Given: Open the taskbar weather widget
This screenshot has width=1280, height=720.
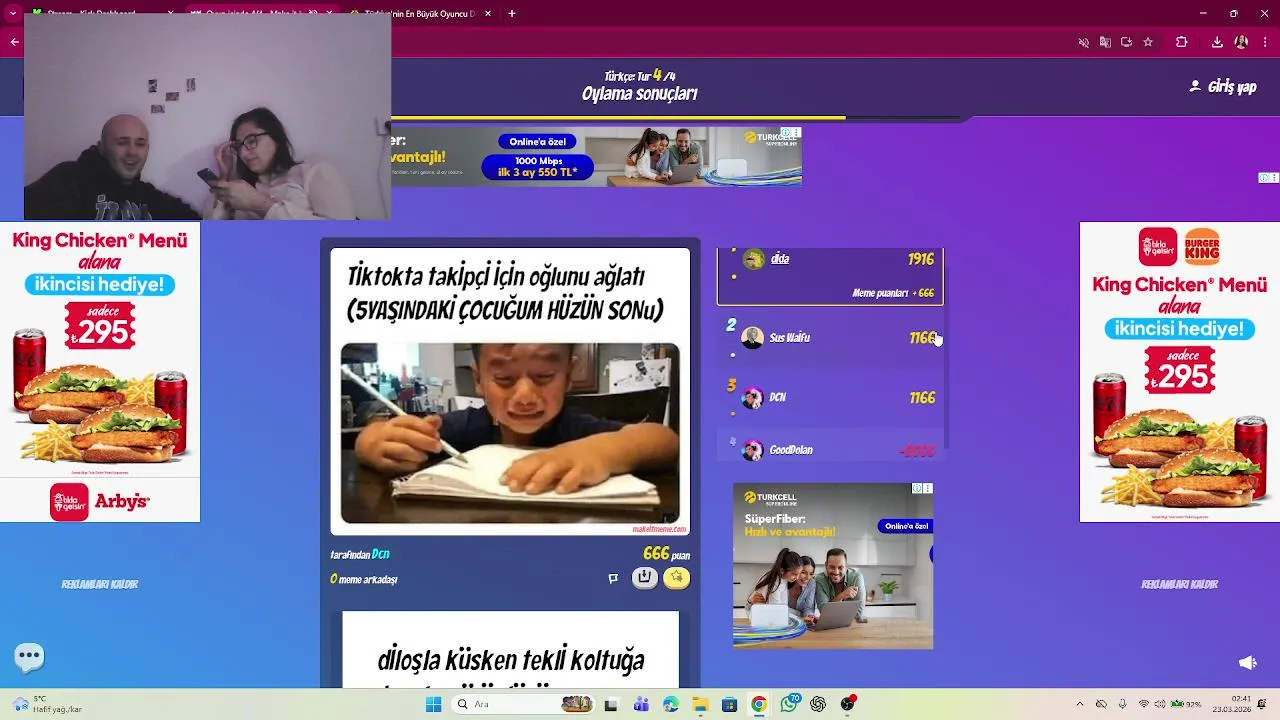Looking at the screenshot, I should point(45,704).
